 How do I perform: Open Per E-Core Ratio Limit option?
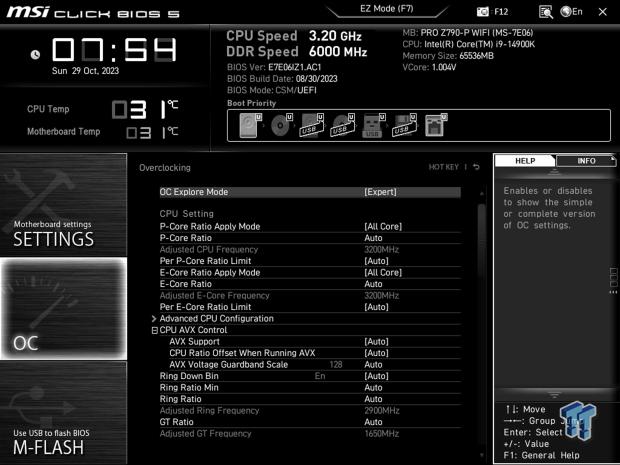pos(310,307)
